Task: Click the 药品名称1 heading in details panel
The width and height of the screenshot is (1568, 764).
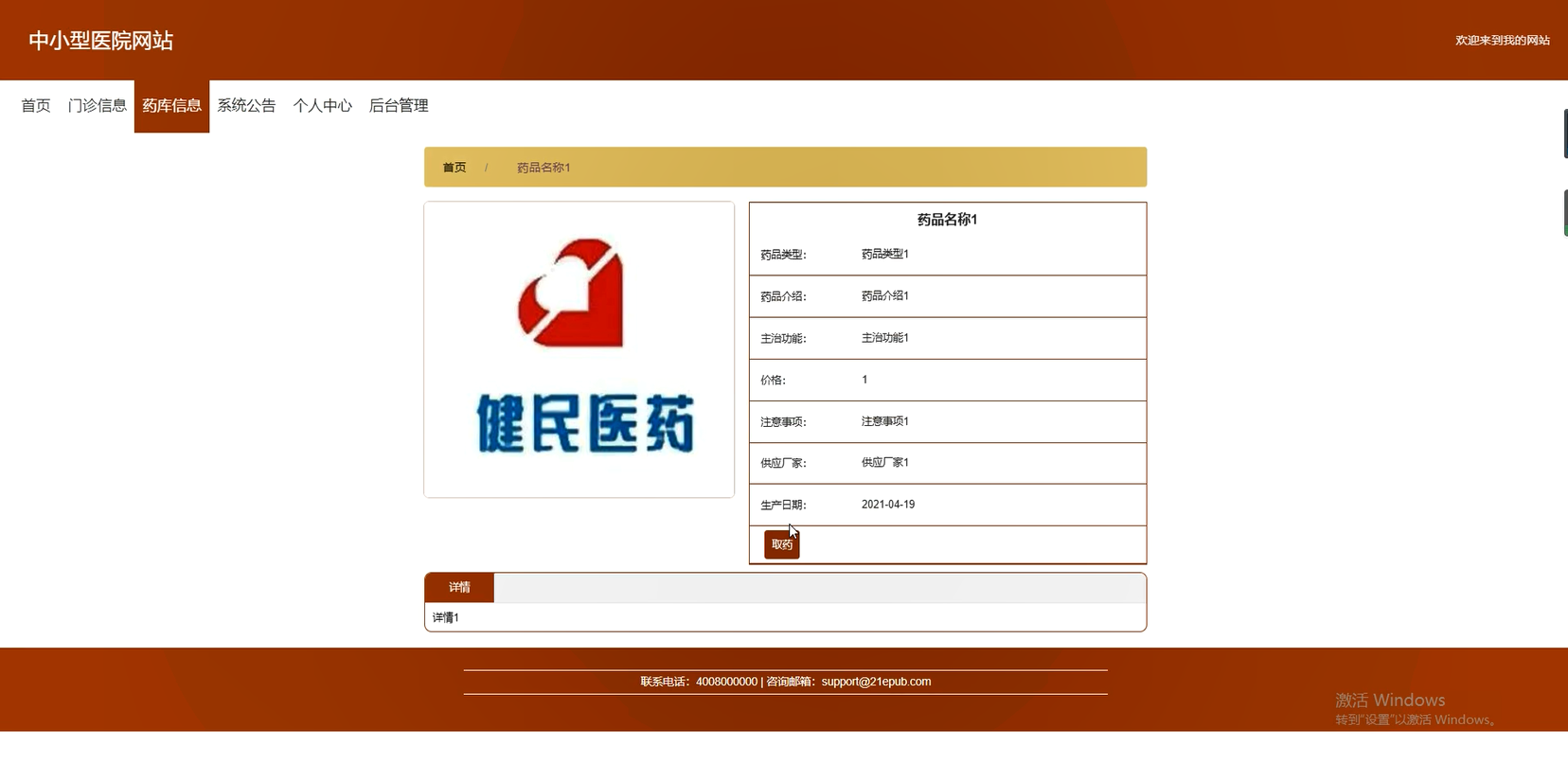Action: (947, 220)
